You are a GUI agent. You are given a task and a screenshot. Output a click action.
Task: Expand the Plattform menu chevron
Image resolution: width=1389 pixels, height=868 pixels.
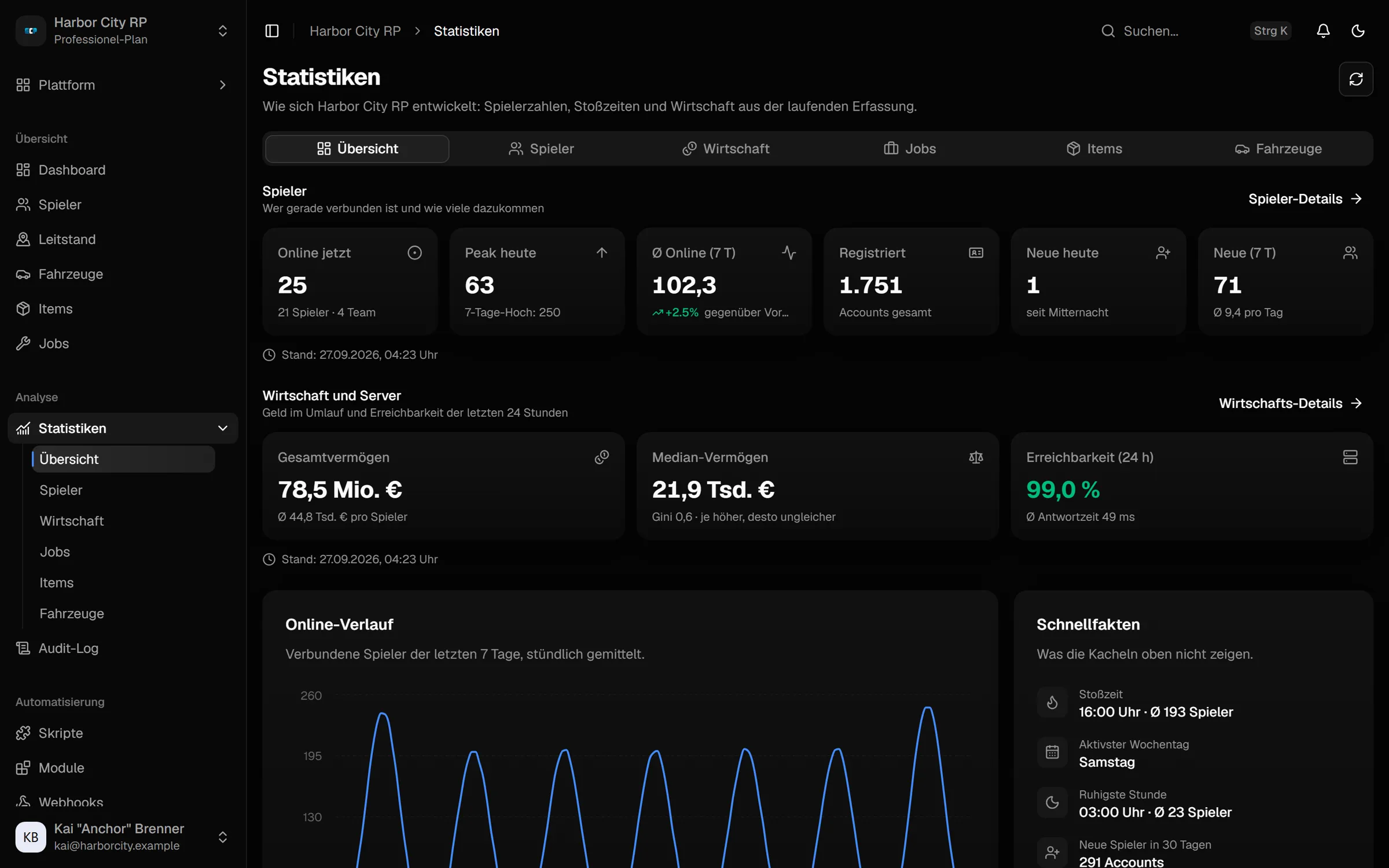click(223, 85)
